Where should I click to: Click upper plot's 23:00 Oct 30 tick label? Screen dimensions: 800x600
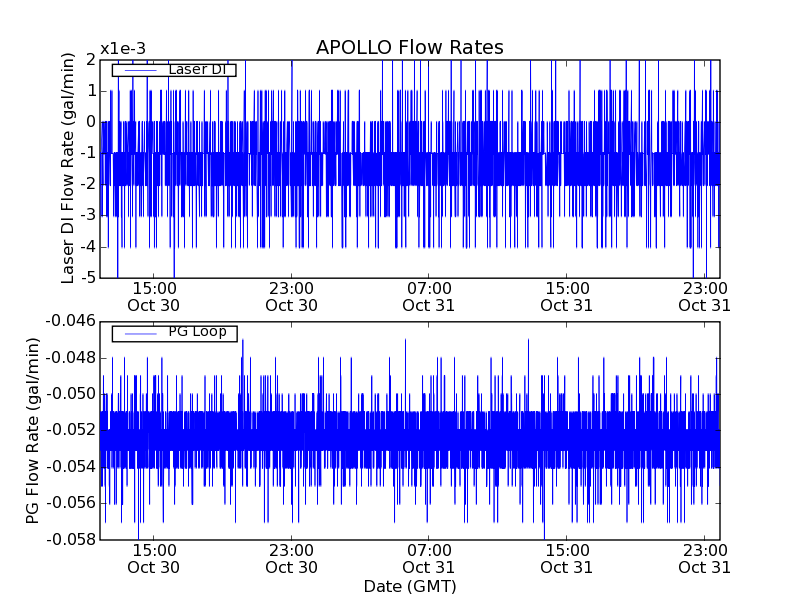click(291, 296)
